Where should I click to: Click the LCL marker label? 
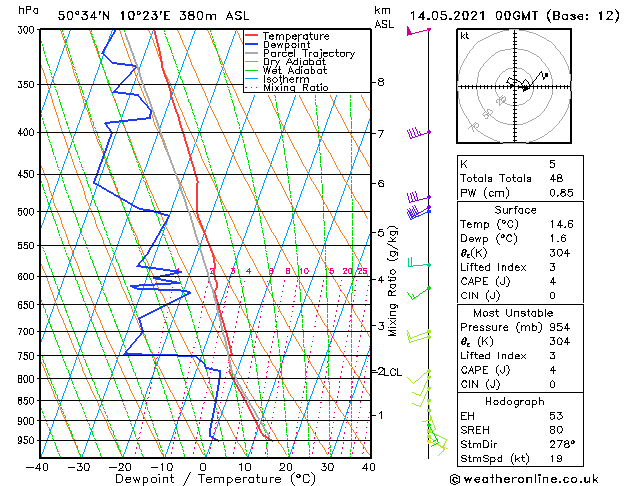(x=393, y=373)
